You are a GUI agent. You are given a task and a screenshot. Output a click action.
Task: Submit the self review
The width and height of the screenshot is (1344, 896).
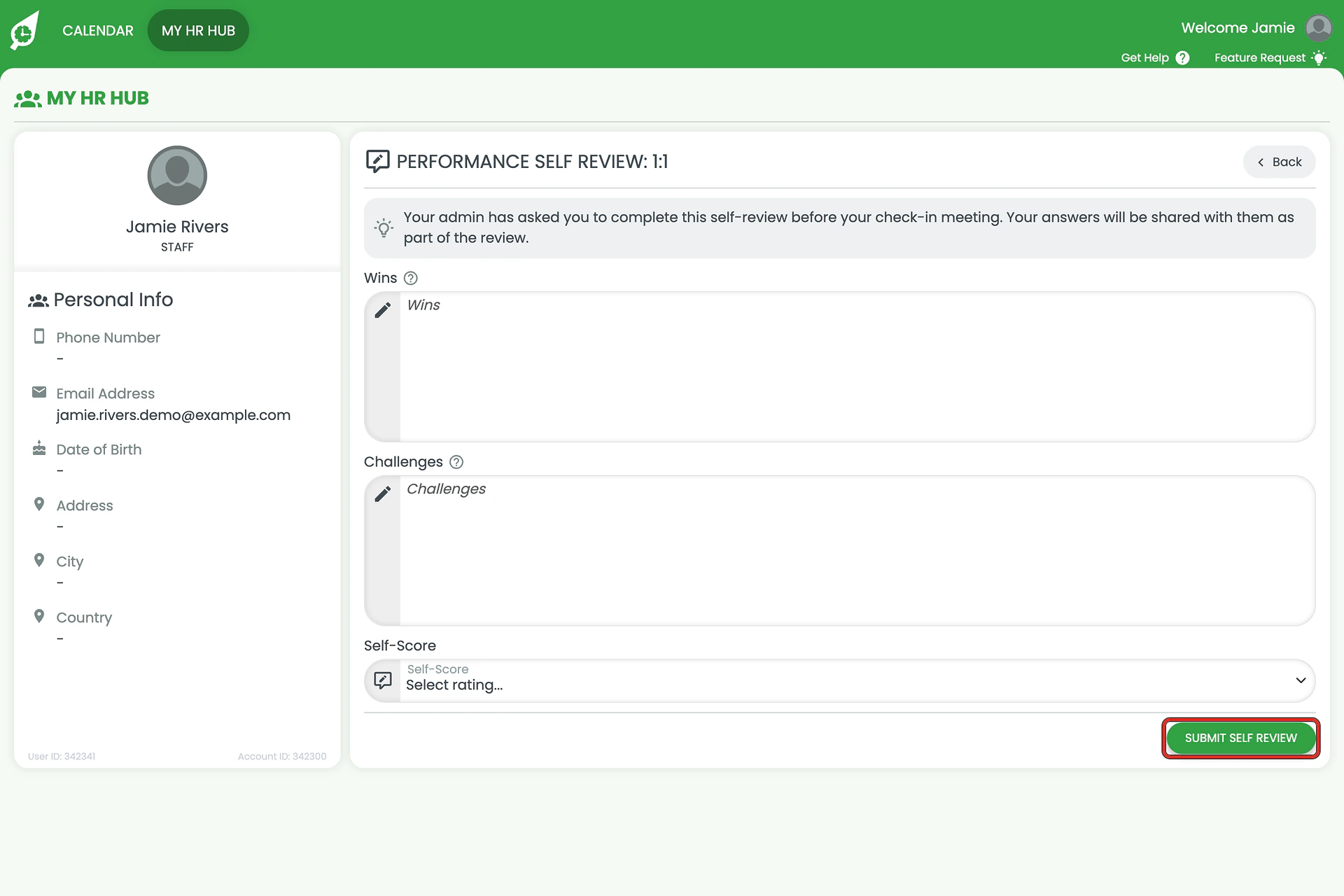pyautogui.click(x=1240, y=738)
